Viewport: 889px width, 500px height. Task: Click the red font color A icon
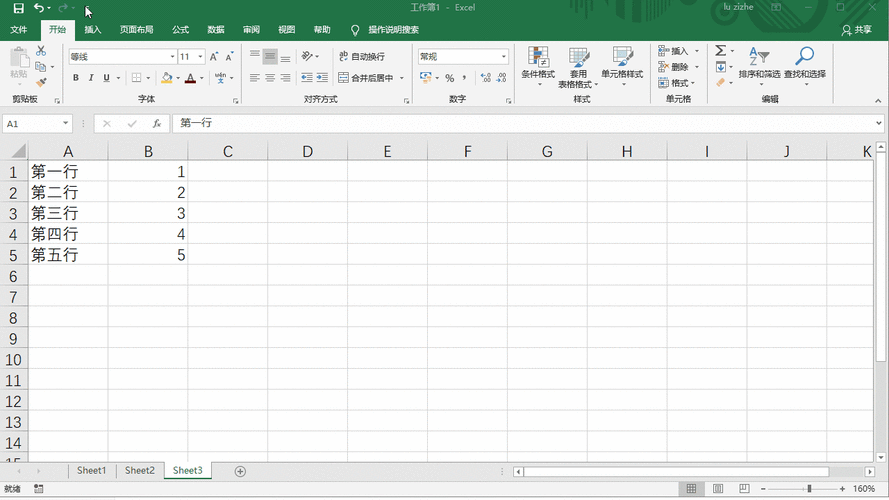click(x=190, y=78)
